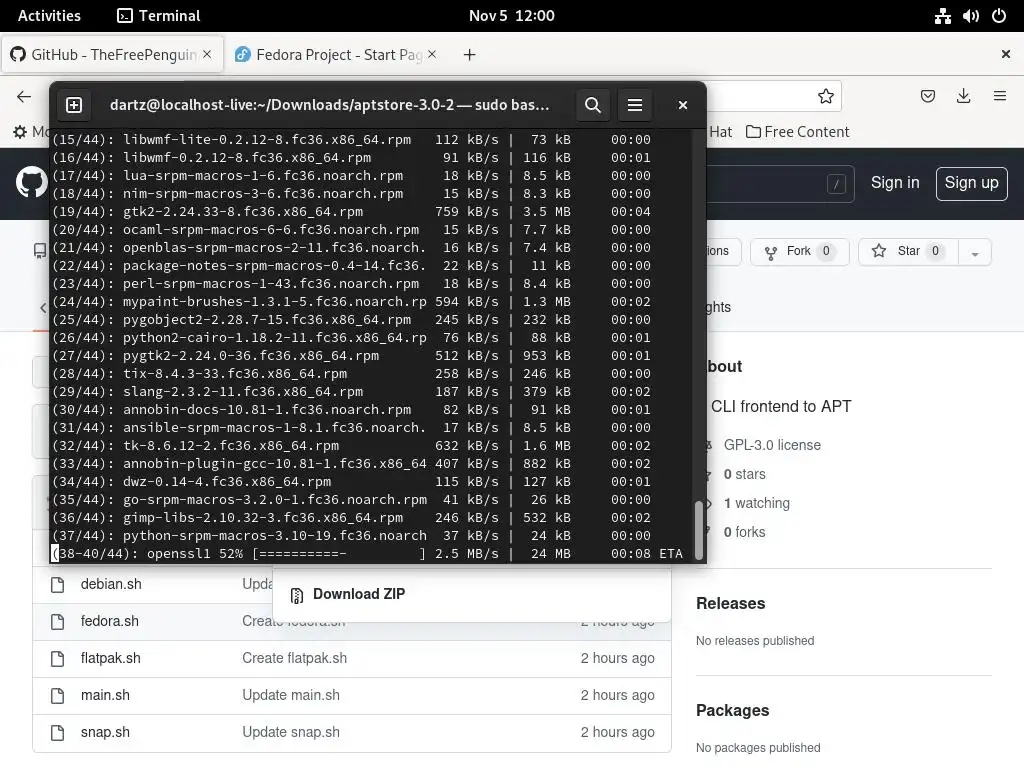Open main.sh file
Image resolution: width=1024 pixels, height=768 pixels.
(x=105, y=695)
